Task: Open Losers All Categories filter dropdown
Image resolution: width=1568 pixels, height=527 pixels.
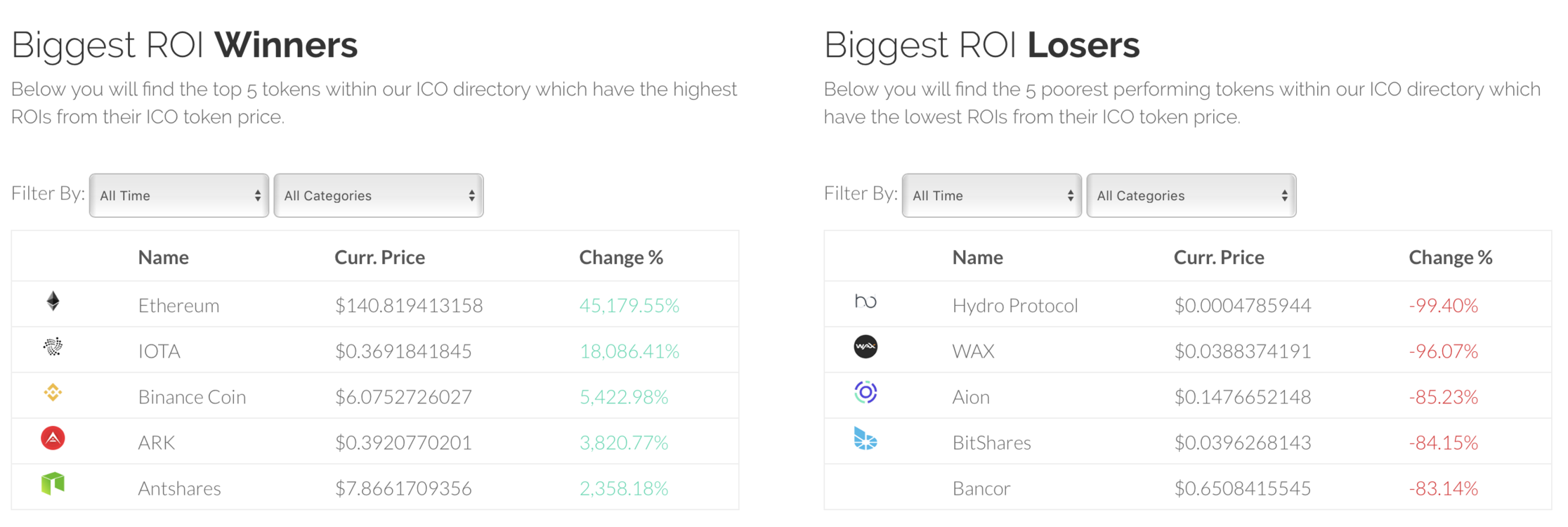Action: [1191, 195]
